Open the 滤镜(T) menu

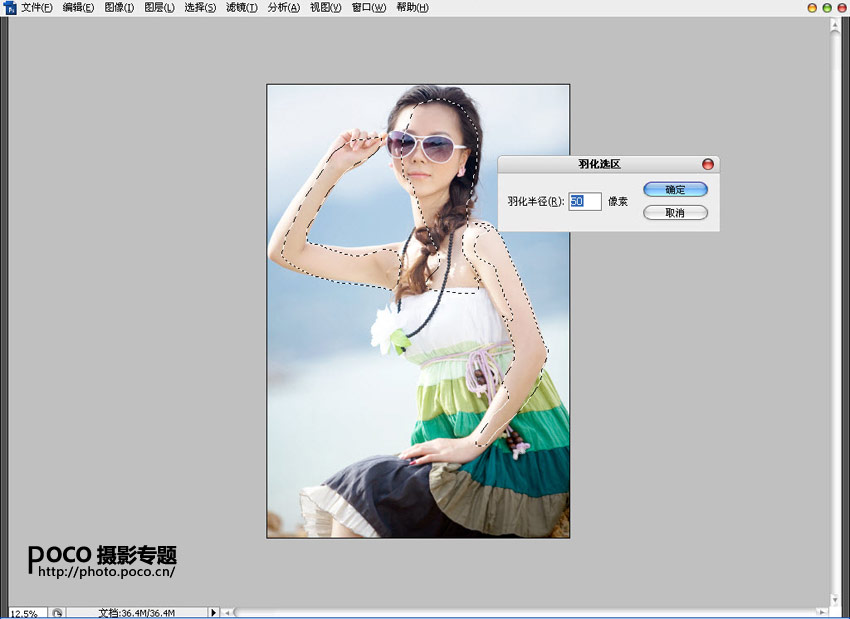[x=241, y=8]
